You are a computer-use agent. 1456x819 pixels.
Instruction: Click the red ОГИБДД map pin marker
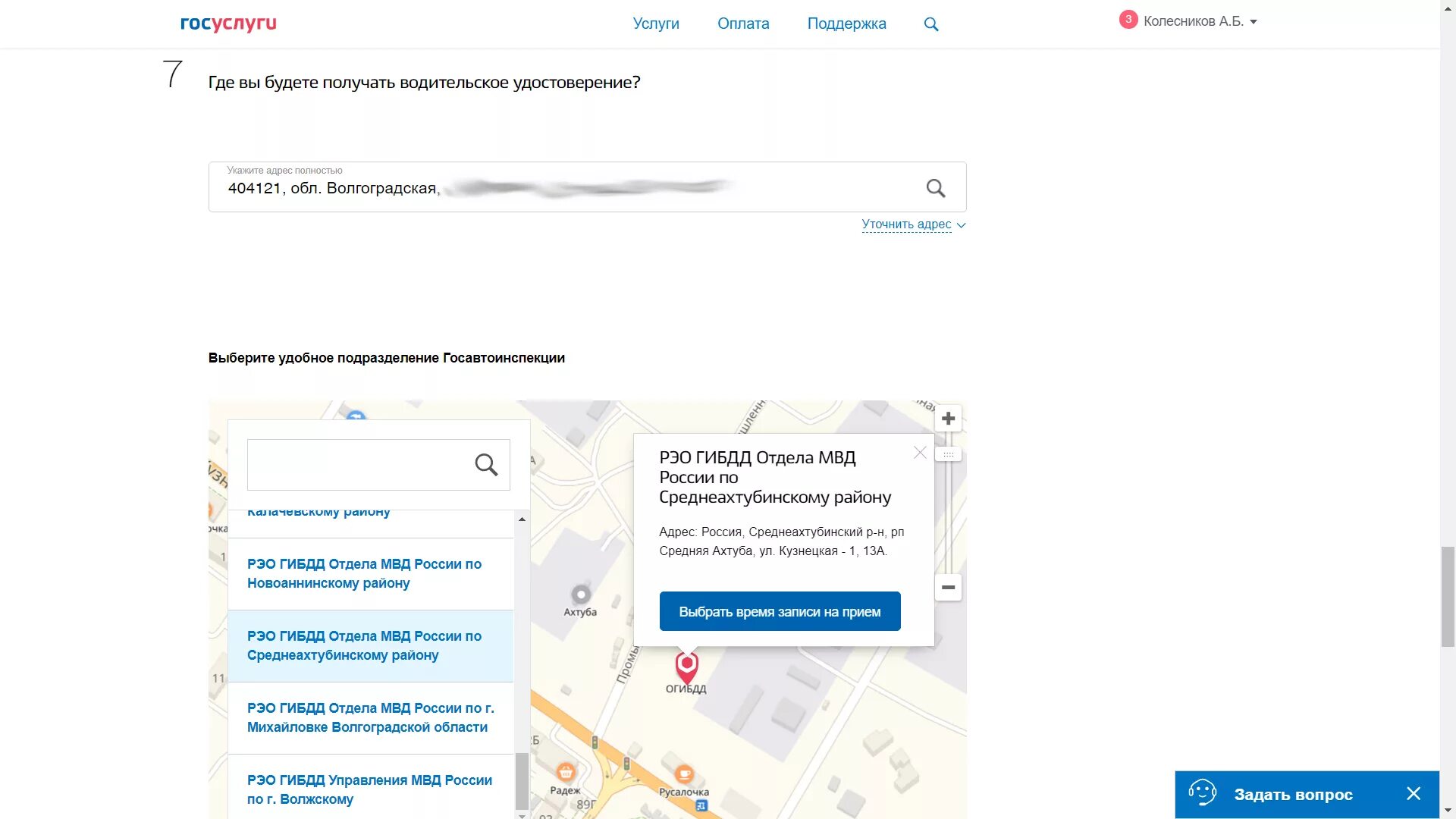tap(686, 667)
